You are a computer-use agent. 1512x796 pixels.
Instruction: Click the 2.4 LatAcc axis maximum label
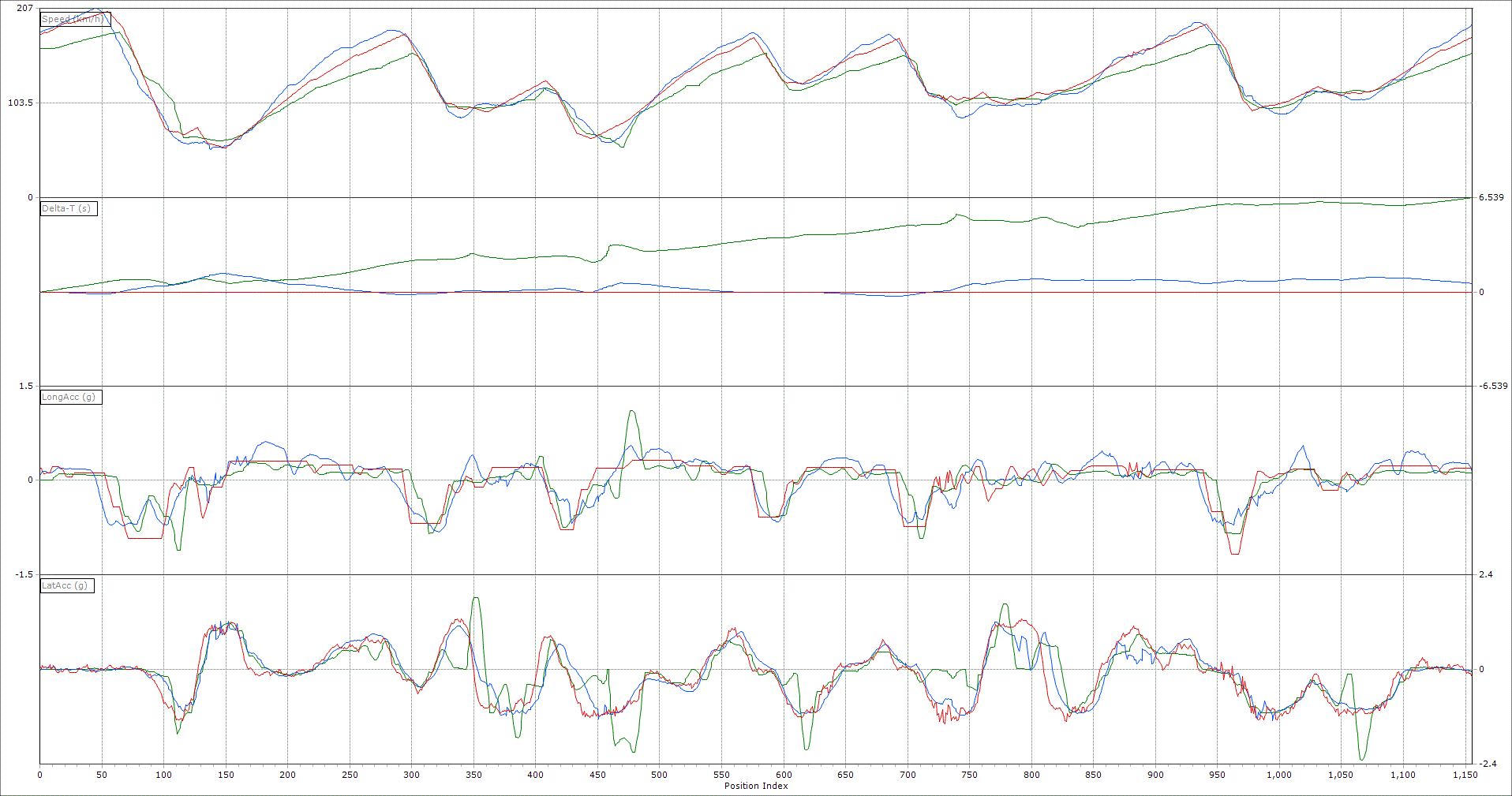click(x=1485, y=575)
